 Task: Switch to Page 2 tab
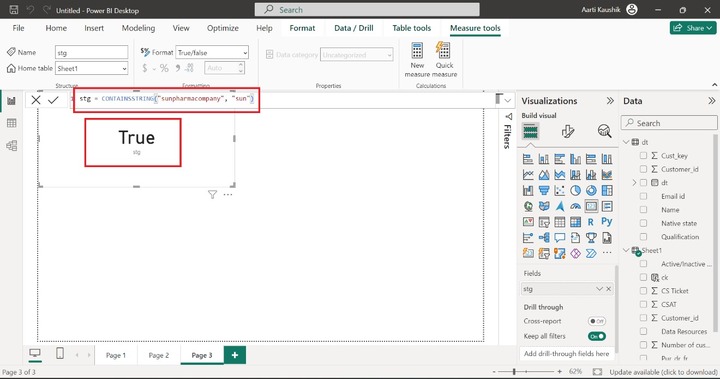pos(158,355)
